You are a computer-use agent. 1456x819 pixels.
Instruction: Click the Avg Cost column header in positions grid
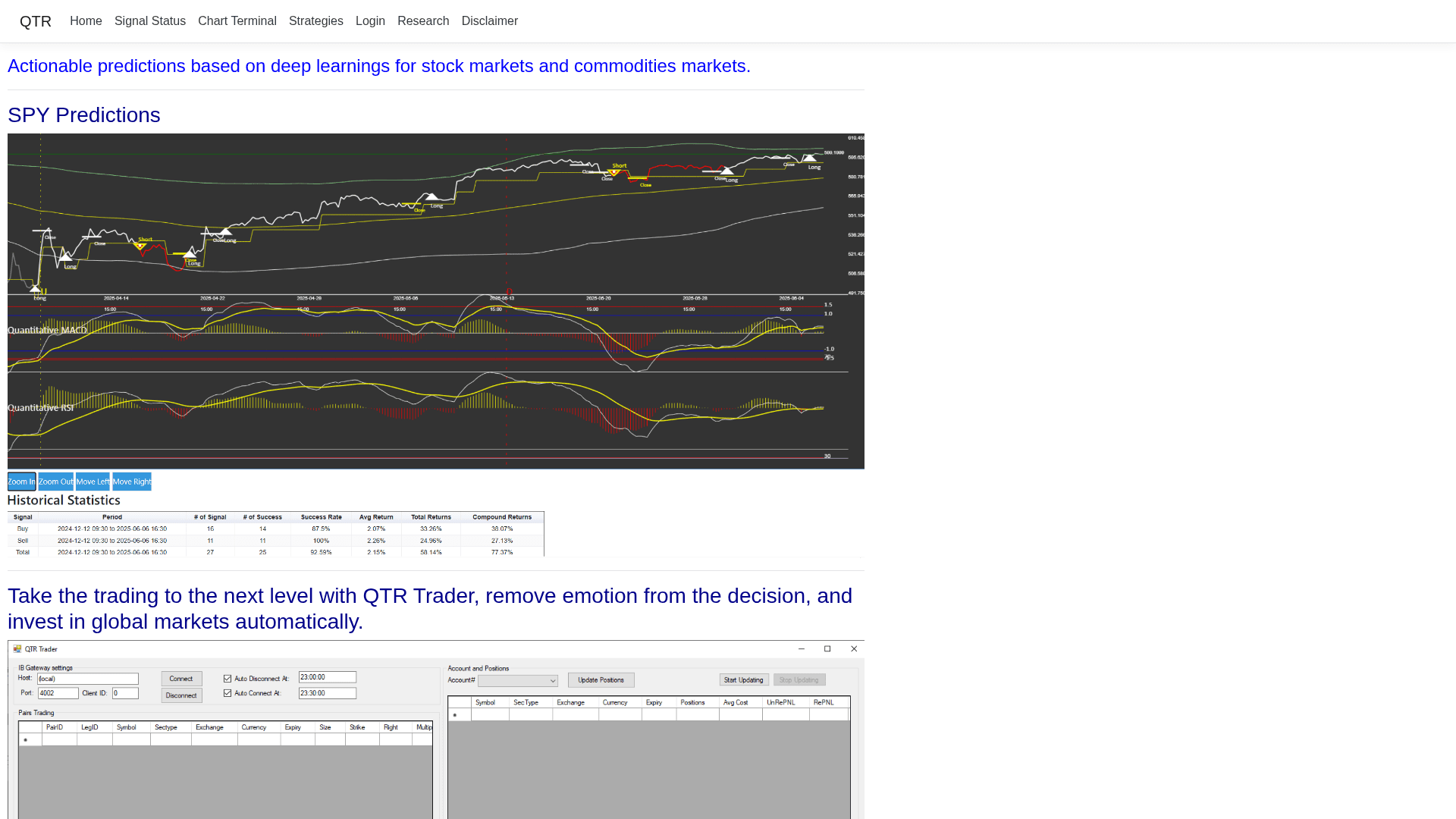pos(740,702)
